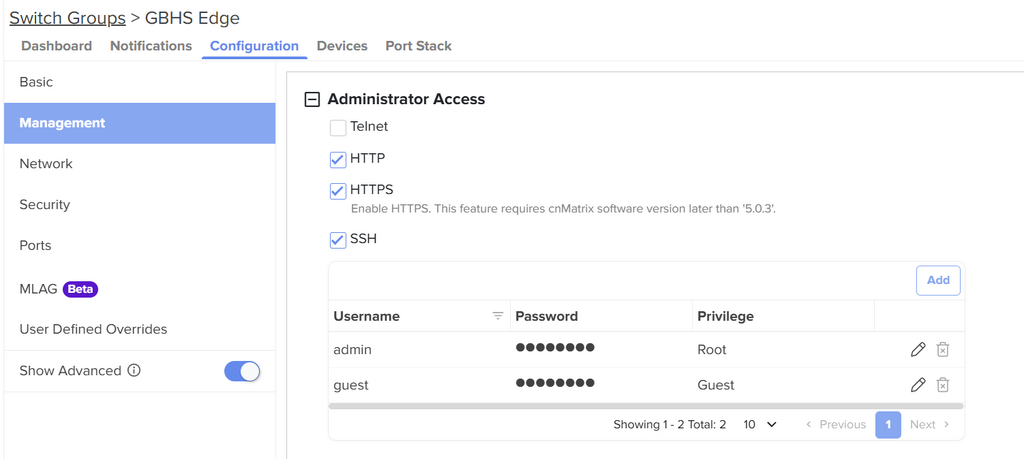Collapse the Administrator Access section
1024x459 pixels.
[312, 99]
